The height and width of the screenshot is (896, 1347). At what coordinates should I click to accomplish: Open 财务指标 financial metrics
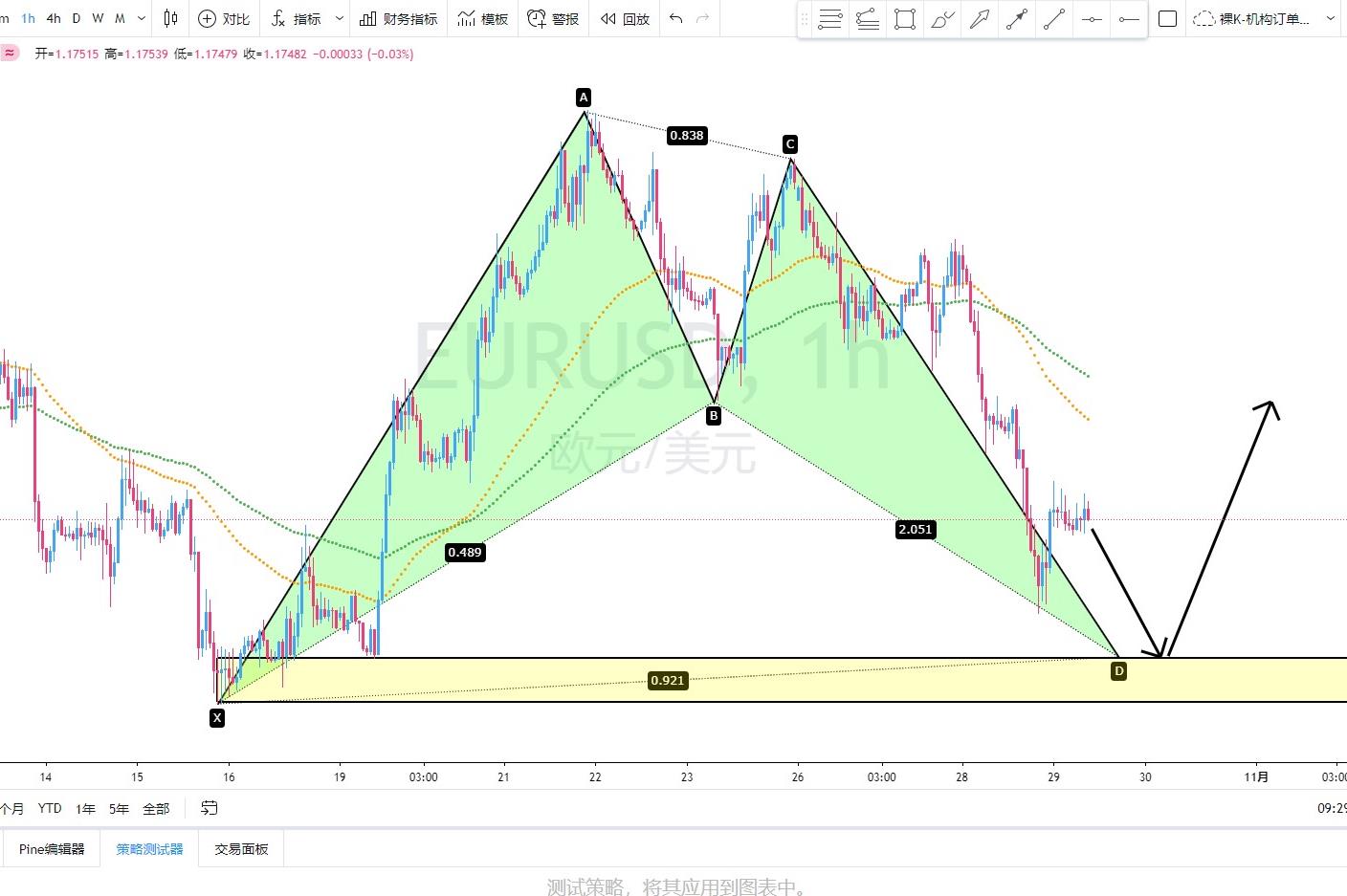pyautogui.click(x=399, y=18)
